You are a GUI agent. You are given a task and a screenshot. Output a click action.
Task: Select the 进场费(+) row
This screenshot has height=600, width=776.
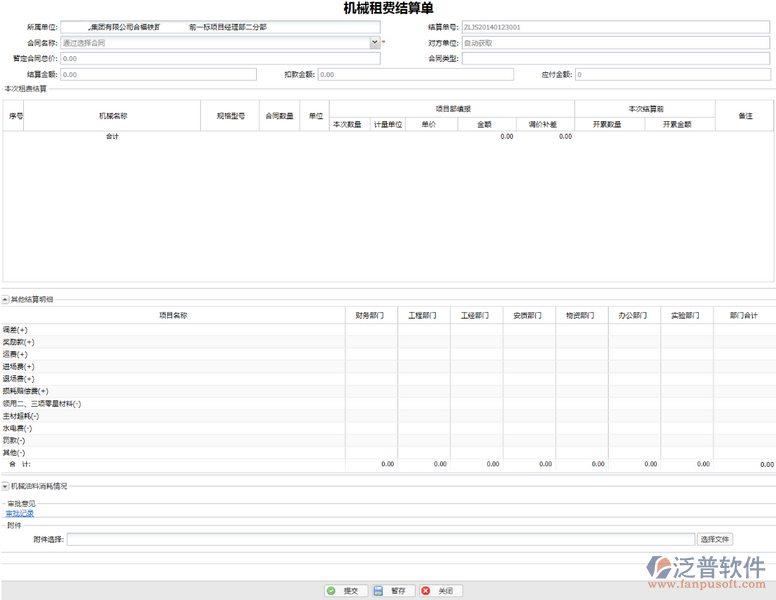(388, 367)
